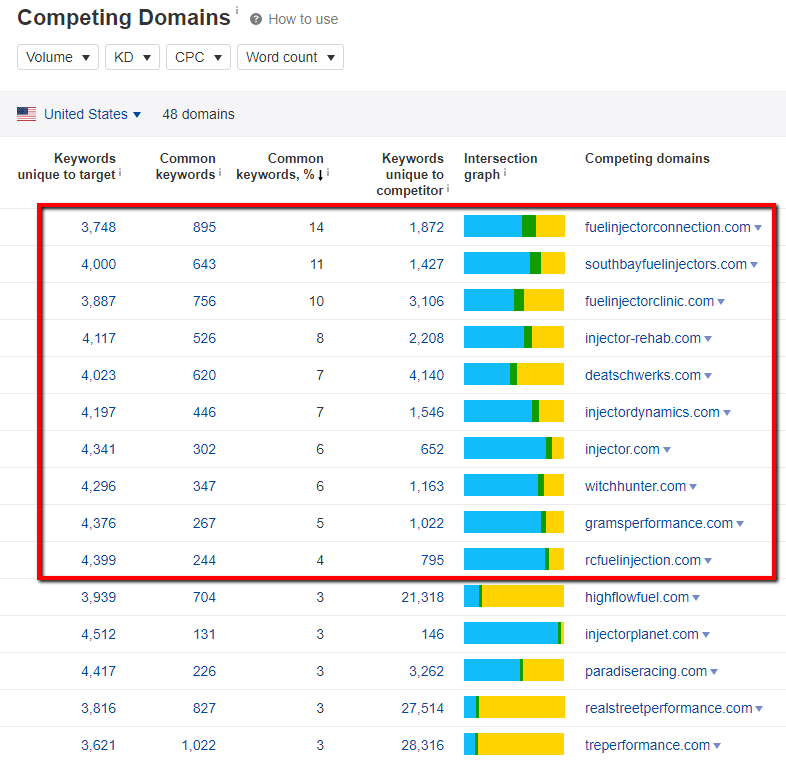
Task: Click unique-to-competitor value 27,514
Action: 423,708
